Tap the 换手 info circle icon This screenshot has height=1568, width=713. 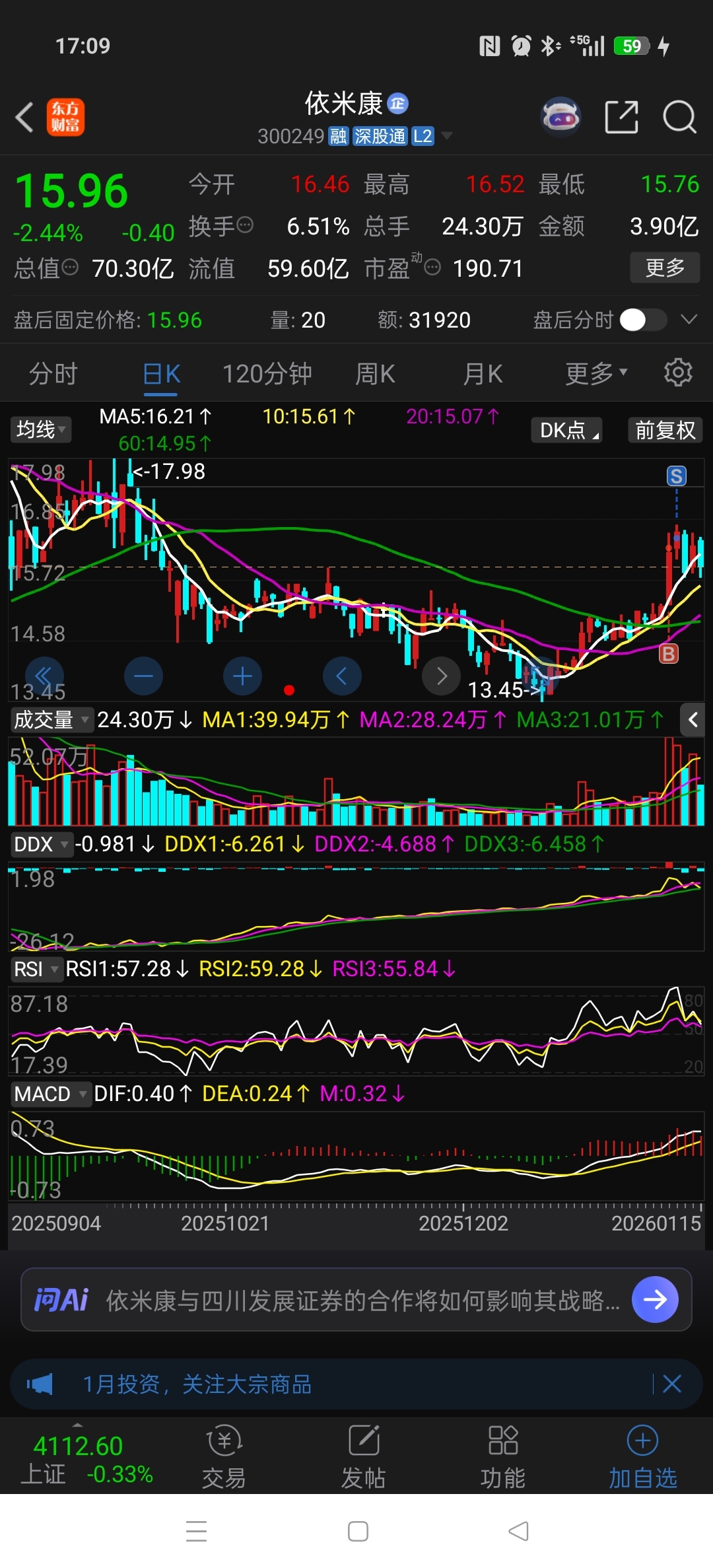click(245, 225)
